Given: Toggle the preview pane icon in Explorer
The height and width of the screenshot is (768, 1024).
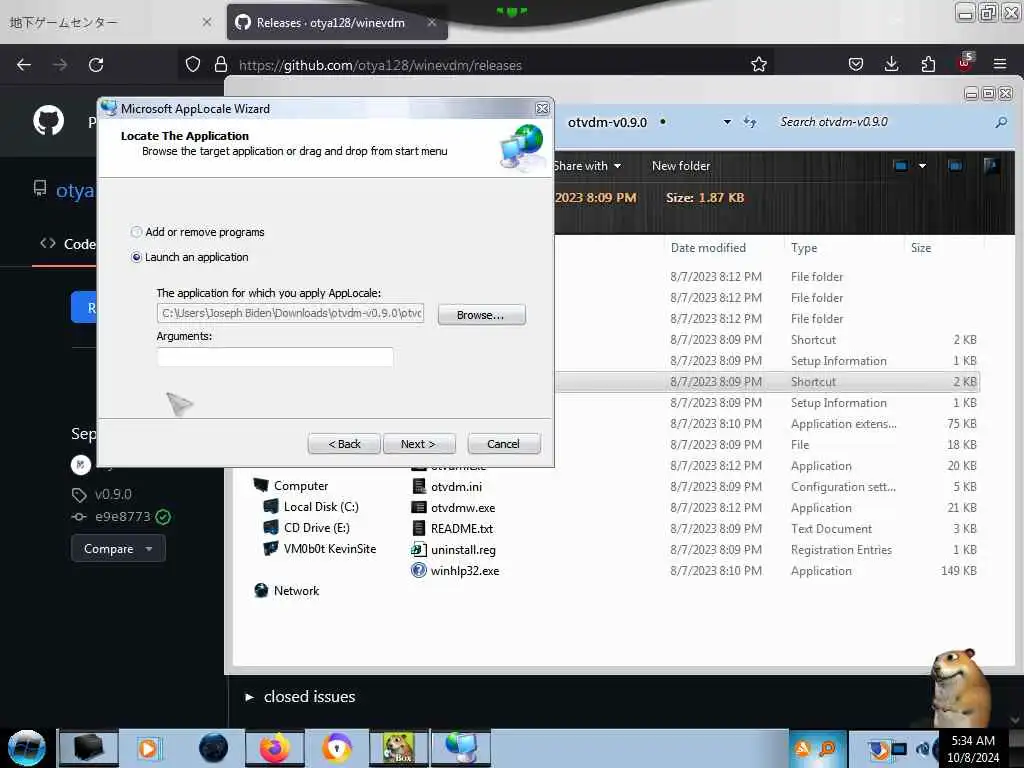Looking at the screenshot, I should click(955, 166).
